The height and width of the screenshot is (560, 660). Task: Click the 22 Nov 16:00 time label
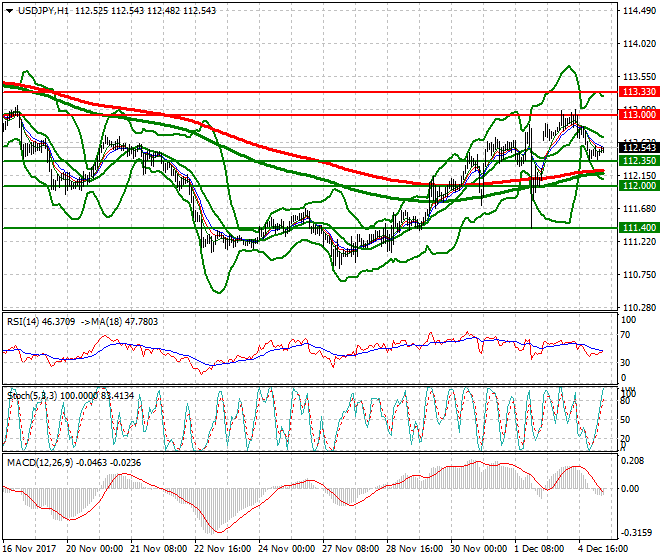coord(223,549)
